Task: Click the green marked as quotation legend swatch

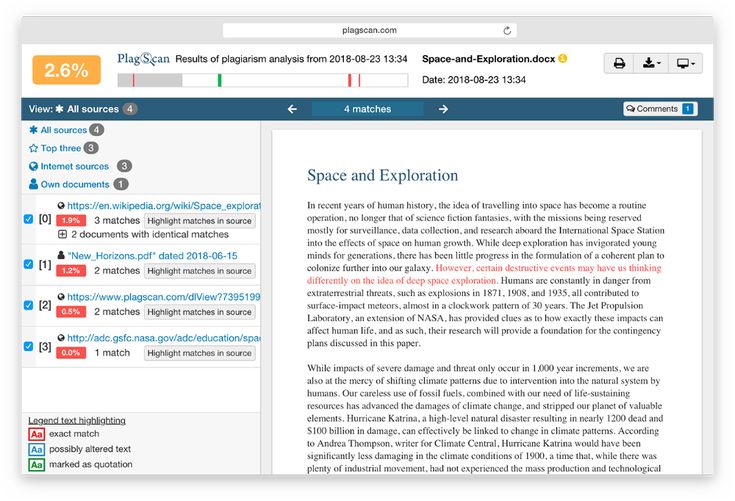Action: [37, 465]
